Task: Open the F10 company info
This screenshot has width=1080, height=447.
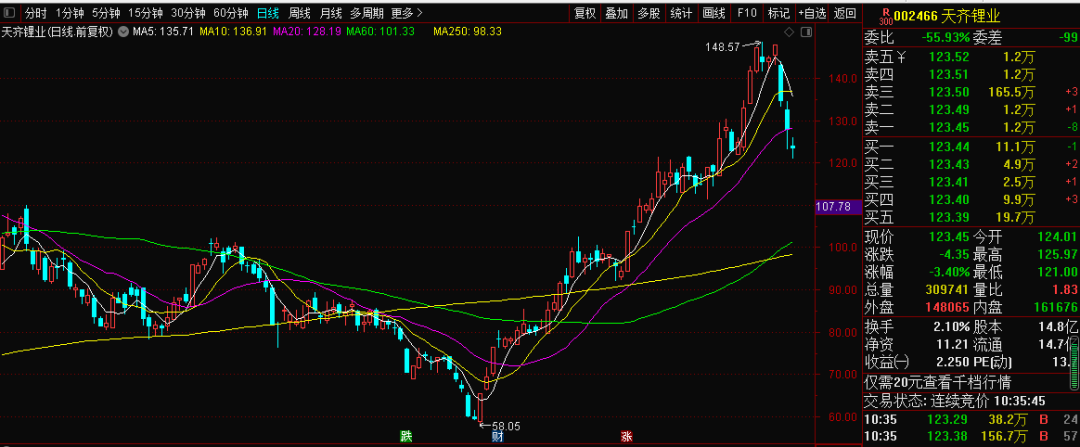Action: (x=747, y=13)
